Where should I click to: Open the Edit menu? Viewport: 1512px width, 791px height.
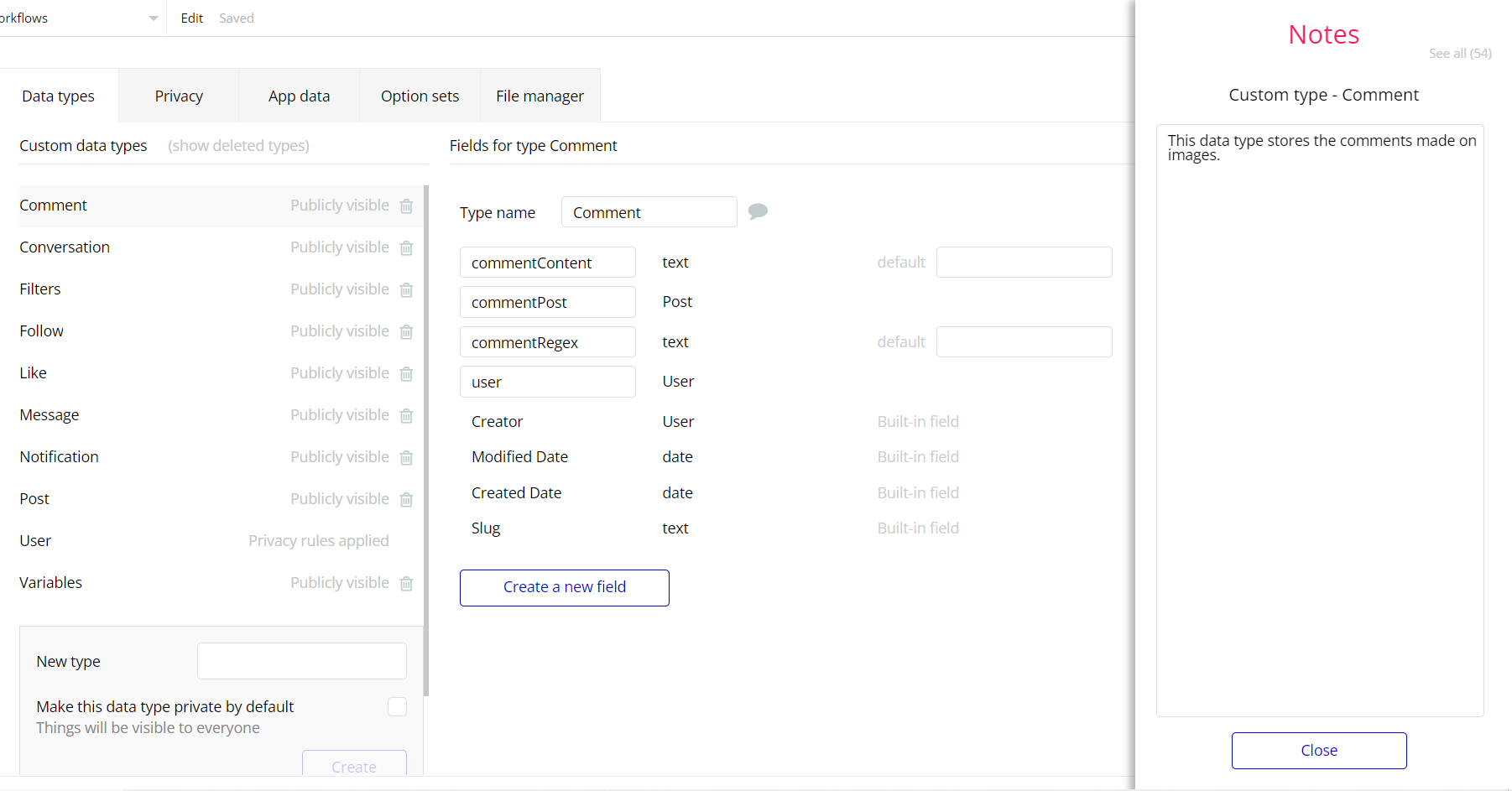tap(191, 18)
